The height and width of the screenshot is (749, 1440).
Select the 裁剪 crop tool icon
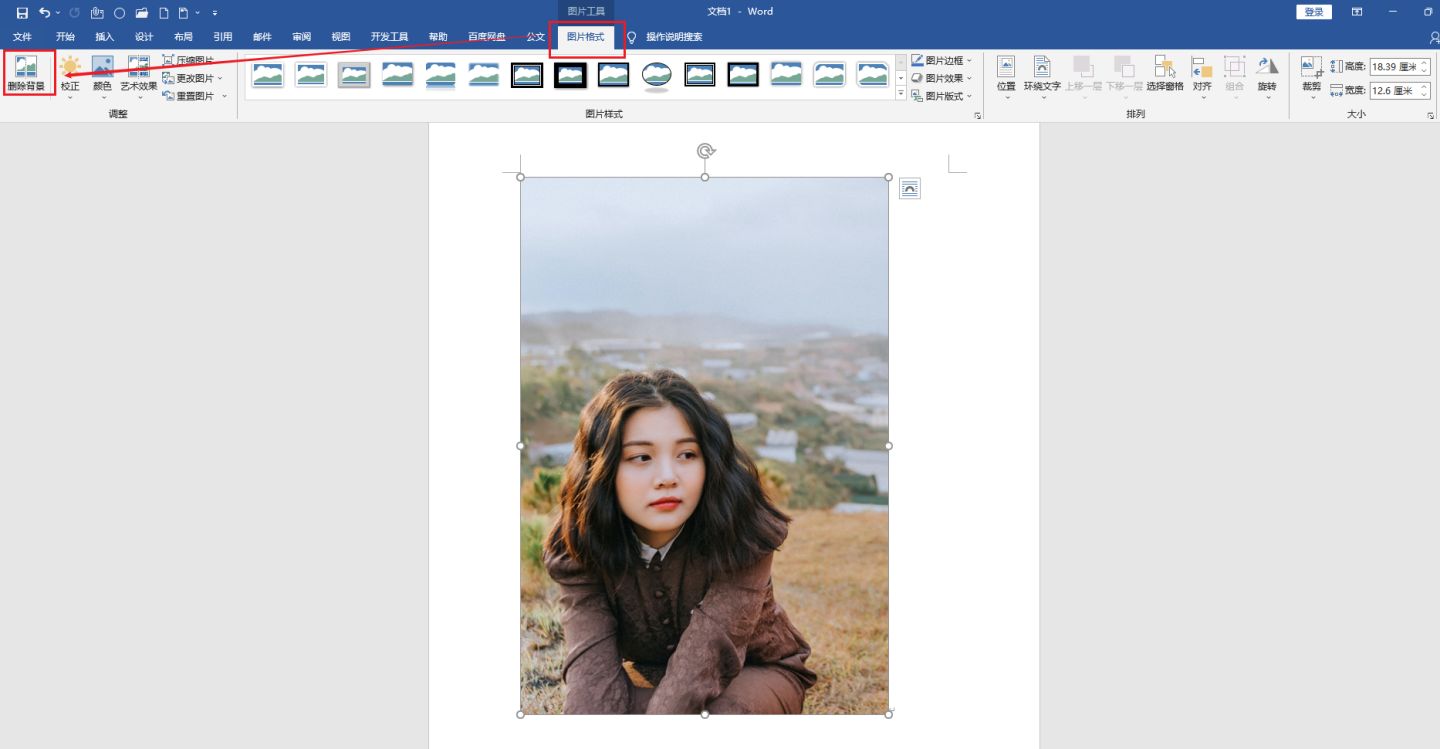tap(1311, 67)
